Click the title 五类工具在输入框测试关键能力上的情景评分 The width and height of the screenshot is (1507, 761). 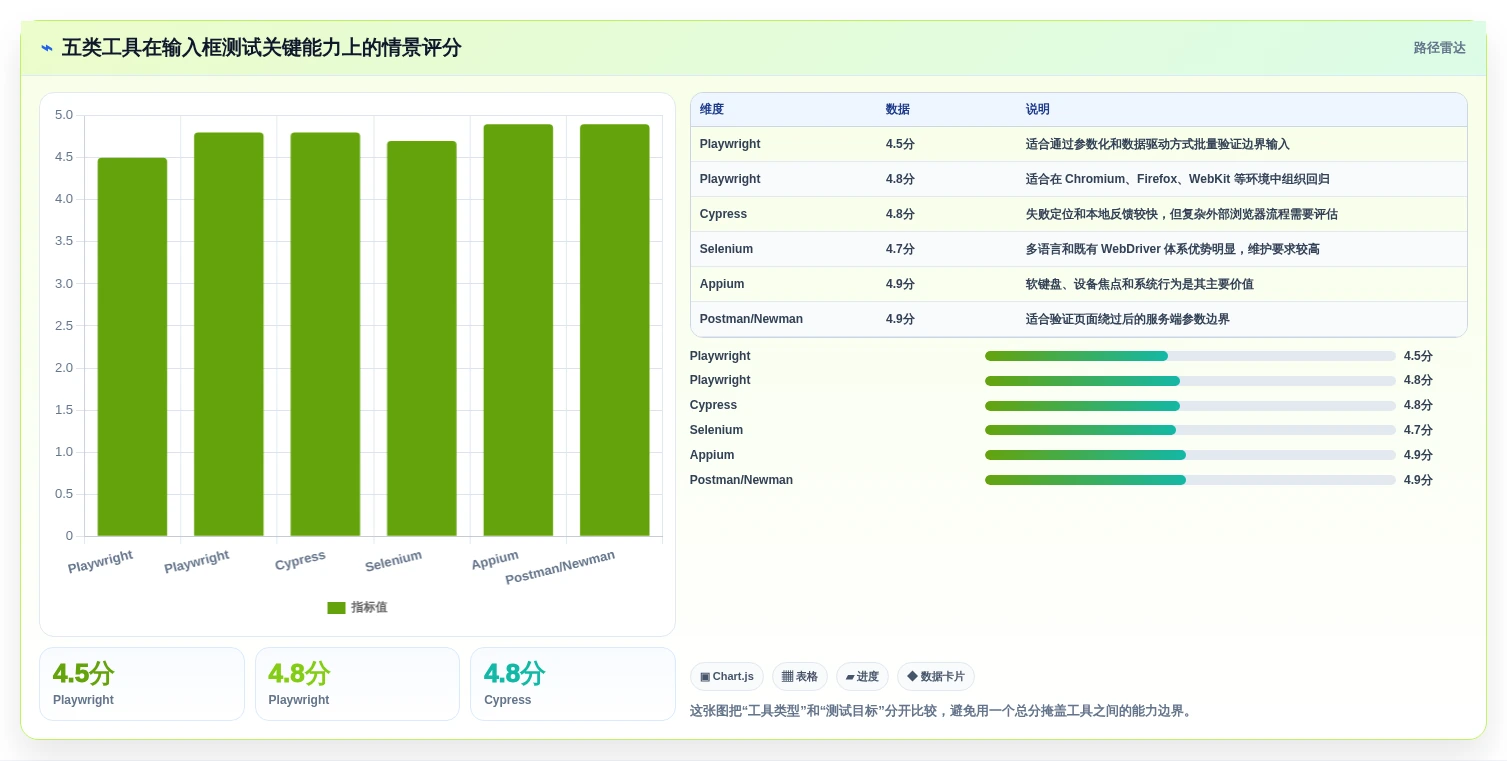point(261,48)
